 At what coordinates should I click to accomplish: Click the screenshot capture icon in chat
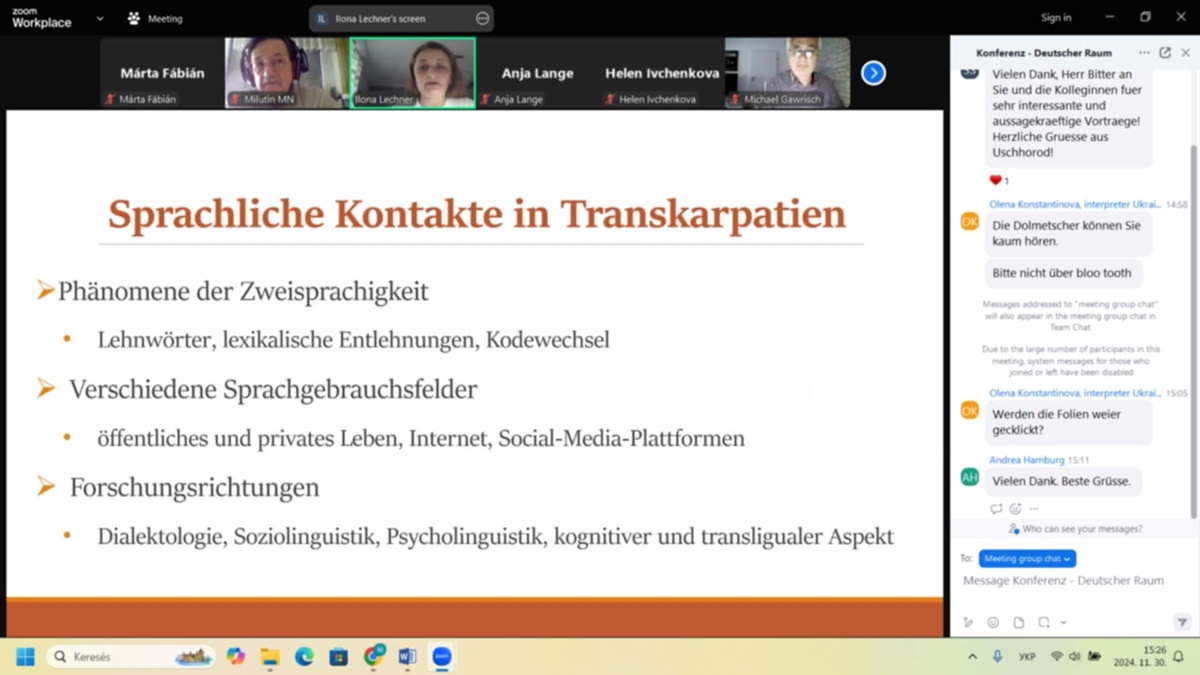pos(1043,622)
